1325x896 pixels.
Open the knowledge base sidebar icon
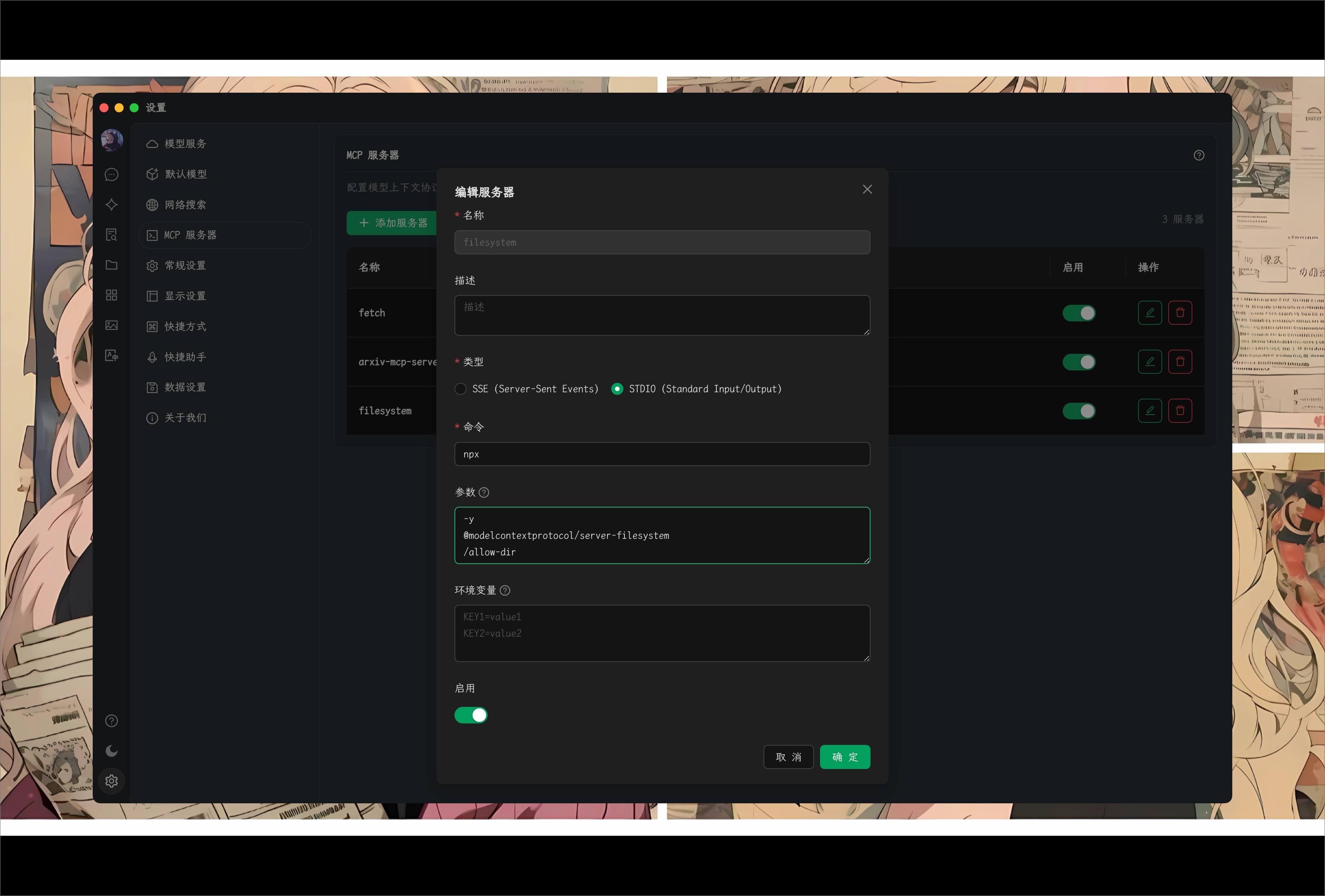(112, 235)
